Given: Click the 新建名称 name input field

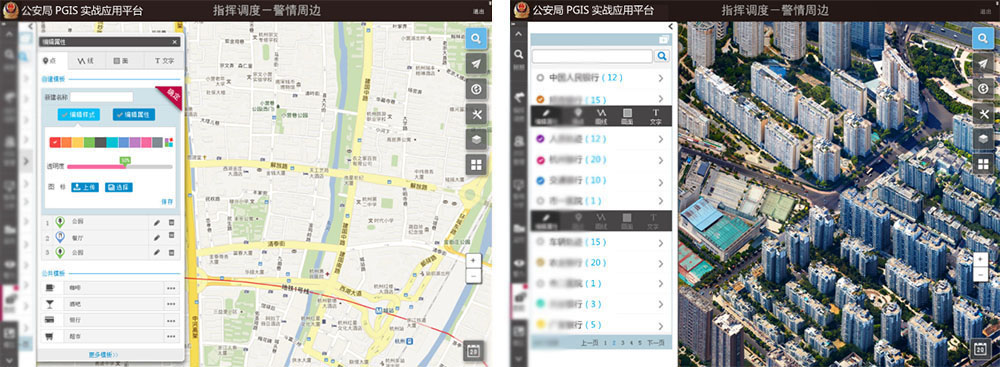Looking at the screenshot, I should click(101, 97).
